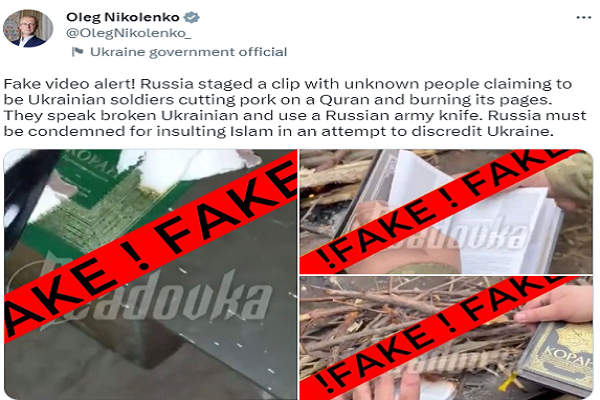This screenshot has height=400, width=600.
Task: Open Oleg Nikolenko's round profile photo
Action: [28, 28]
